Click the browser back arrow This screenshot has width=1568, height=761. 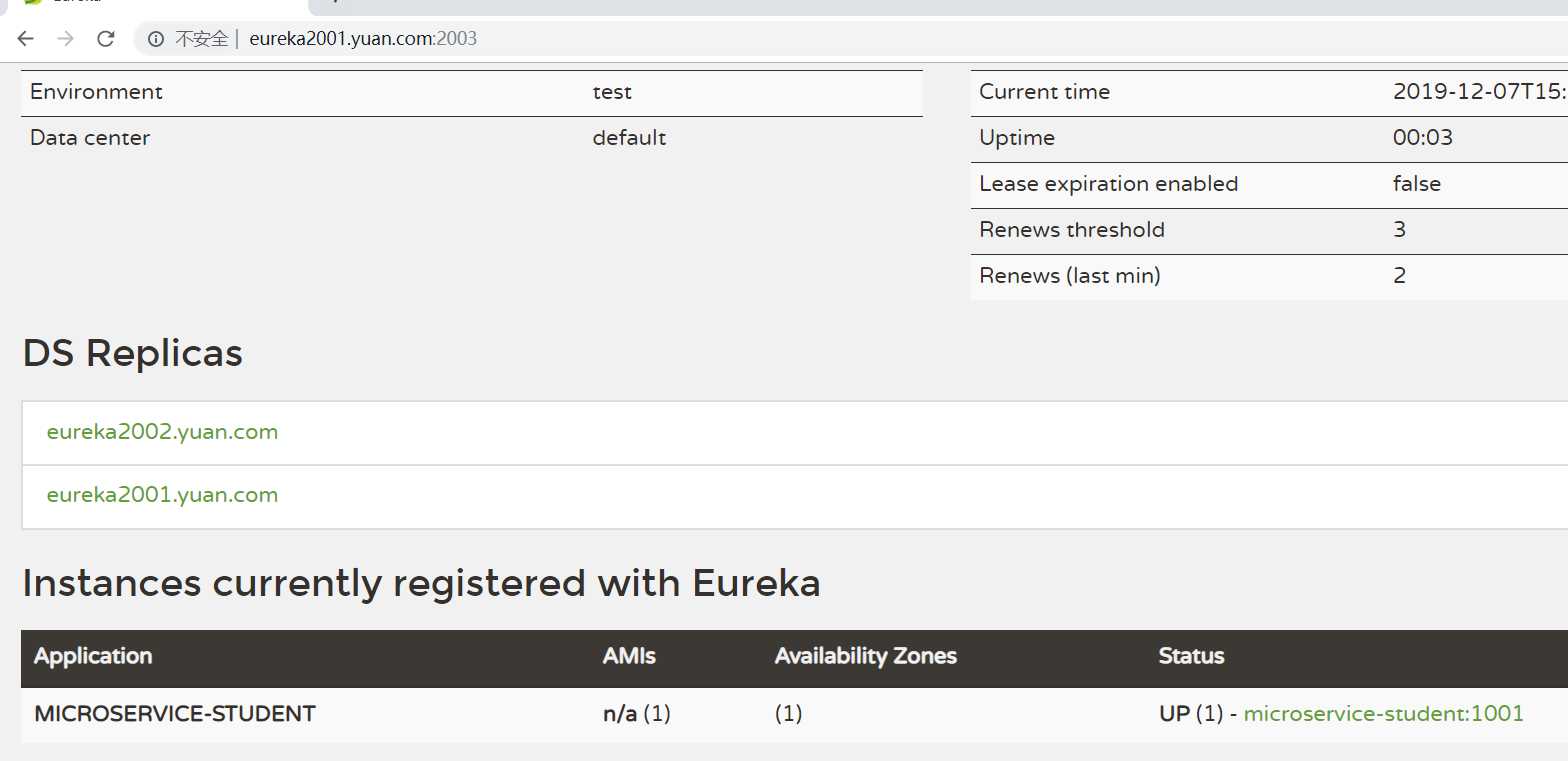point(26,39)
